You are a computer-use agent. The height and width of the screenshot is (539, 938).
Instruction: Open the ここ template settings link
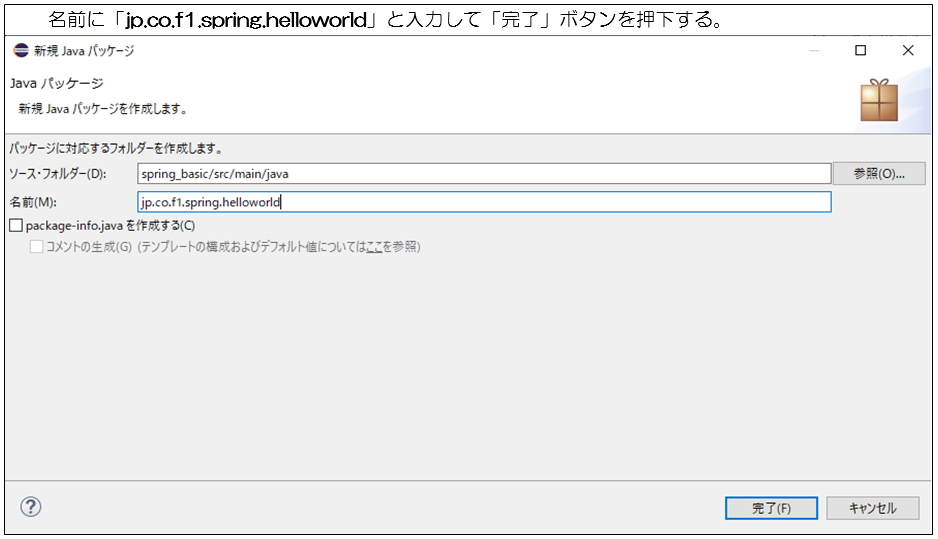(375, 247)
